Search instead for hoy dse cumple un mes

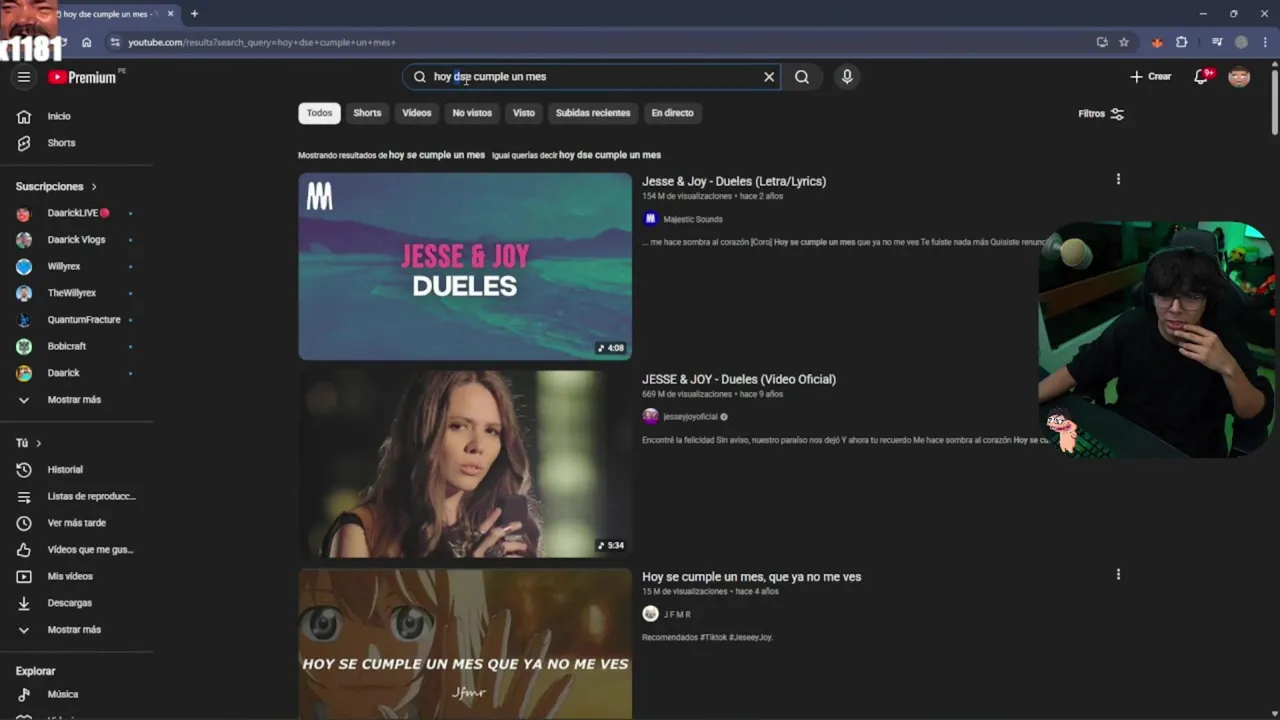(610, 155)
